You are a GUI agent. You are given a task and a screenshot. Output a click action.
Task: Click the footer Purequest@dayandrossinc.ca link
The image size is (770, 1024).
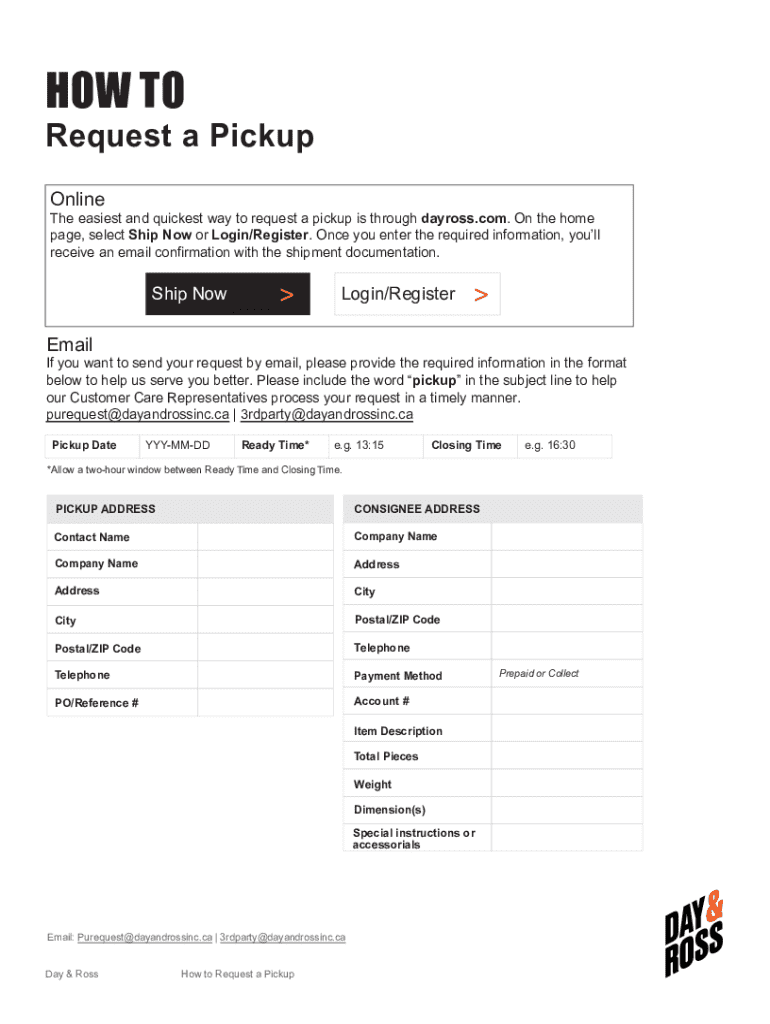145,938
